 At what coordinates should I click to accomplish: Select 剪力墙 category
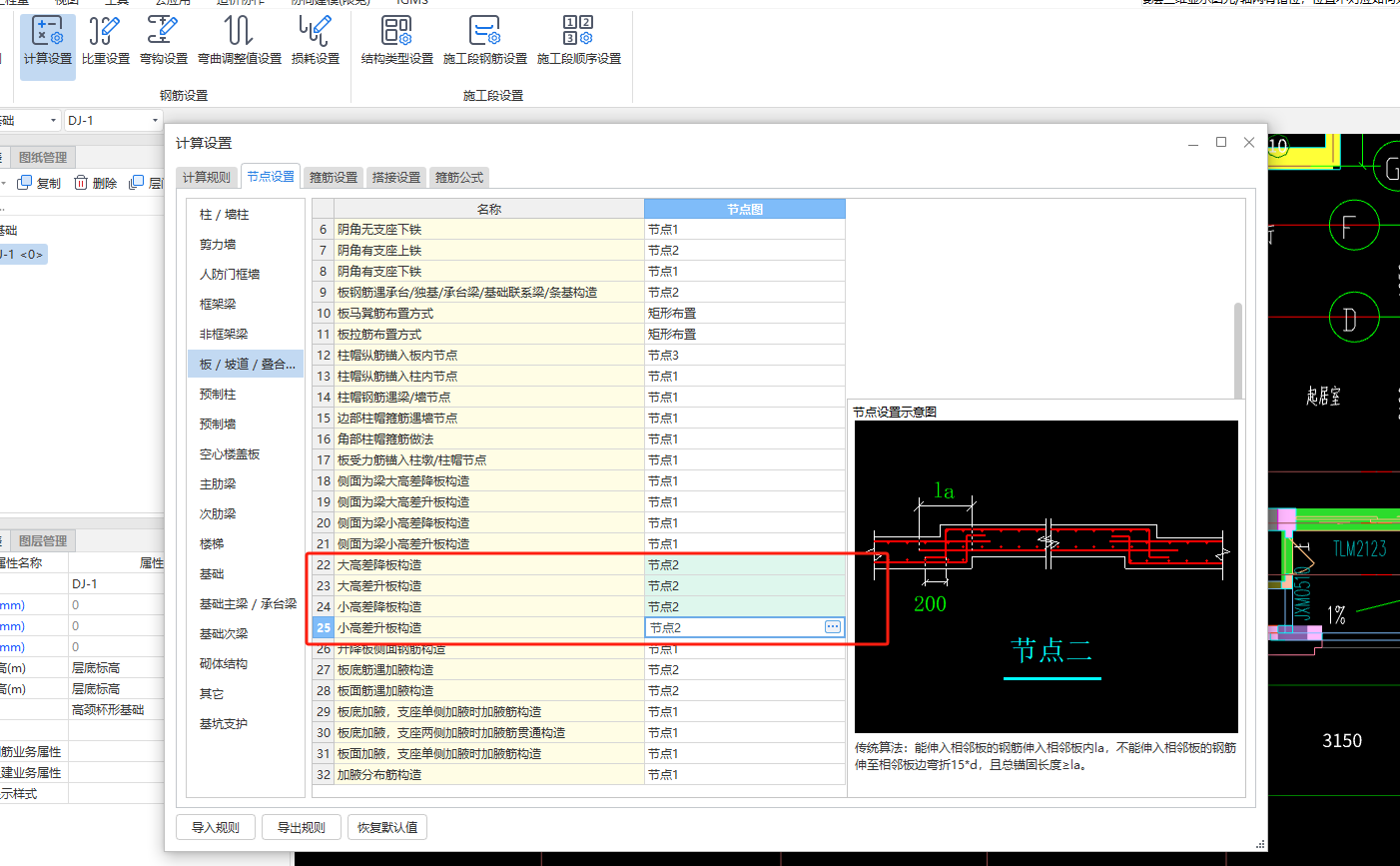[x=245, y=244]
